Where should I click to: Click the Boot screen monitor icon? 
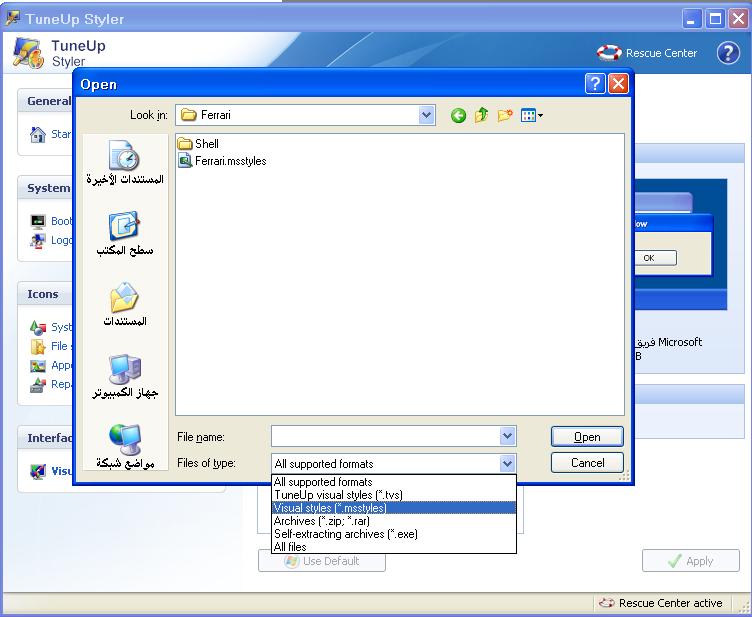coord(38,221)
